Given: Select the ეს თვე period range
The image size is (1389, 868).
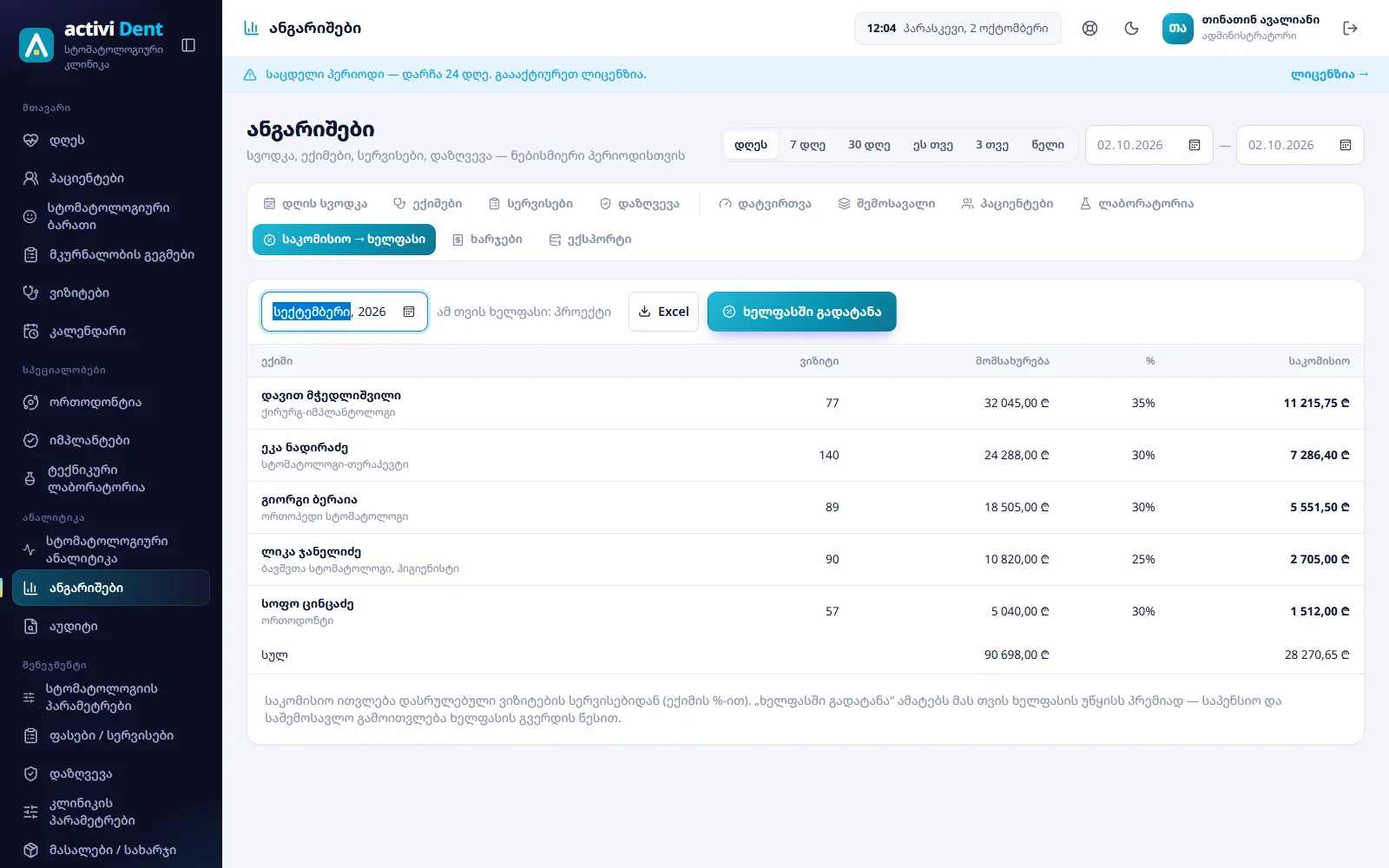Looking at the screenshot, I should point(933,145).
